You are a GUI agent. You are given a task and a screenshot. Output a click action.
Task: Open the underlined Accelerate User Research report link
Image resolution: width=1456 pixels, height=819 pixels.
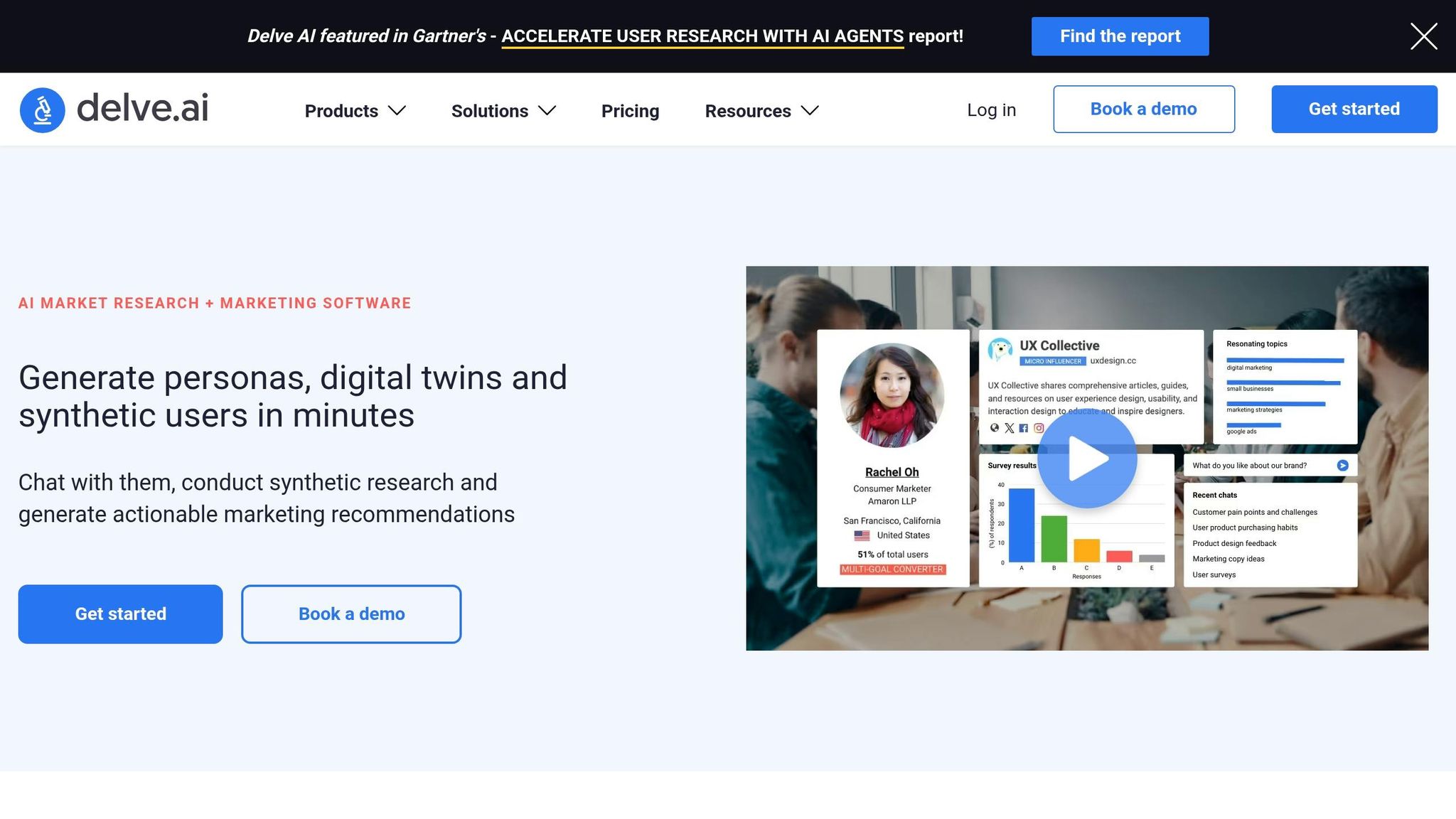pyautogui.click(x=702, y=36)
